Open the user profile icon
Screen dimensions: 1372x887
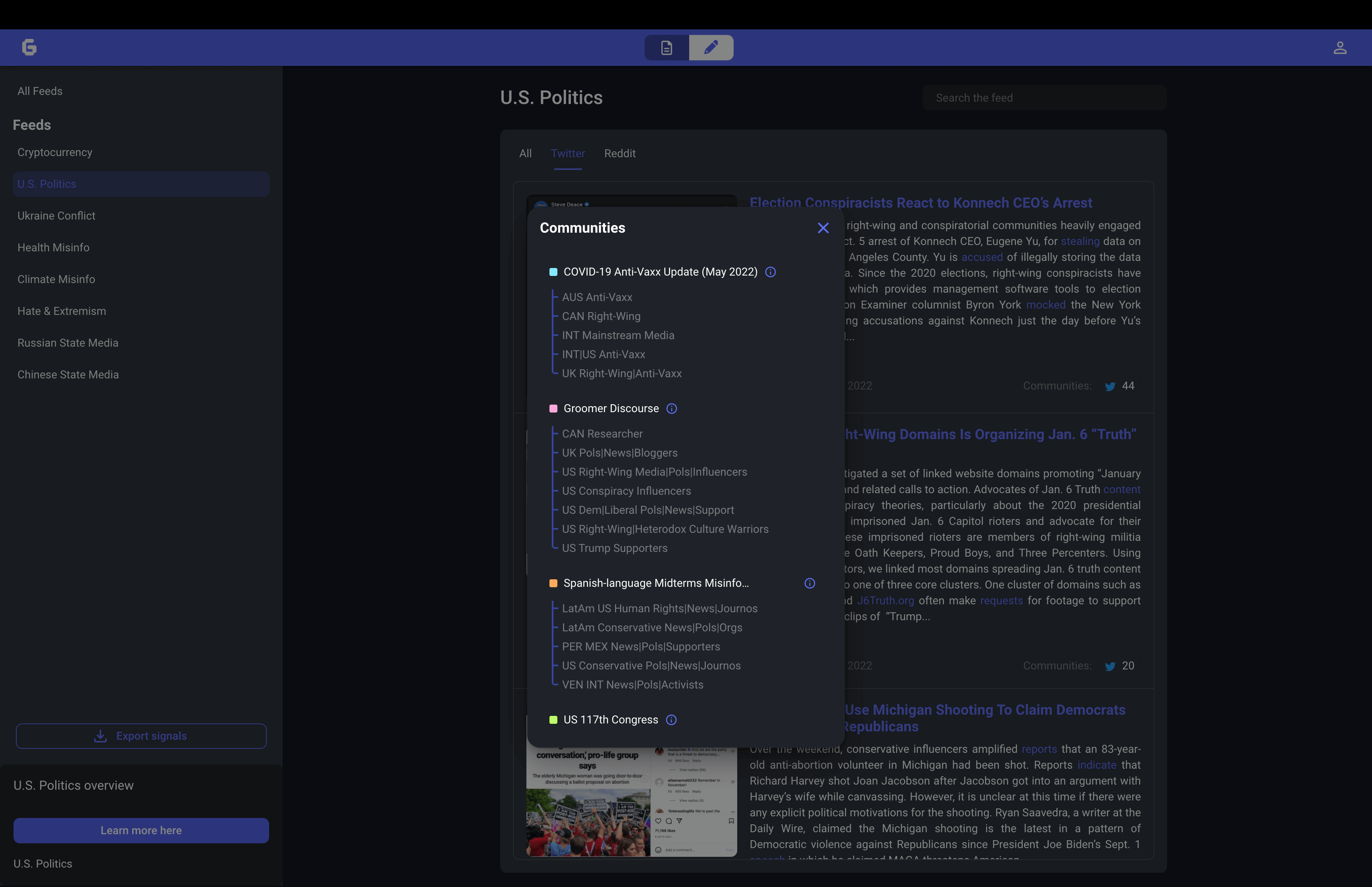pos(1340,48)
